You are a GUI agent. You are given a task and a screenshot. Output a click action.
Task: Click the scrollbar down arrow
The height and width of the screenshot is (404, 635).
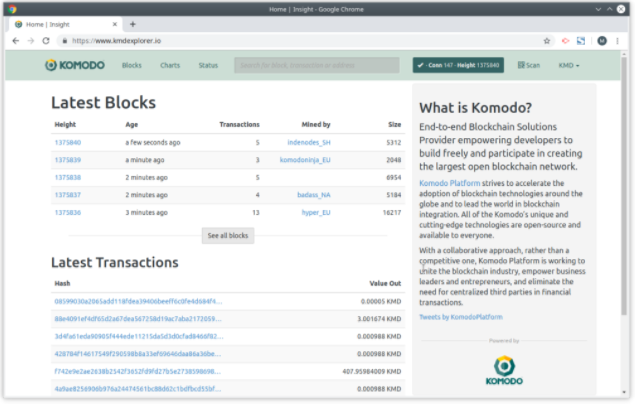coord(624,392)
